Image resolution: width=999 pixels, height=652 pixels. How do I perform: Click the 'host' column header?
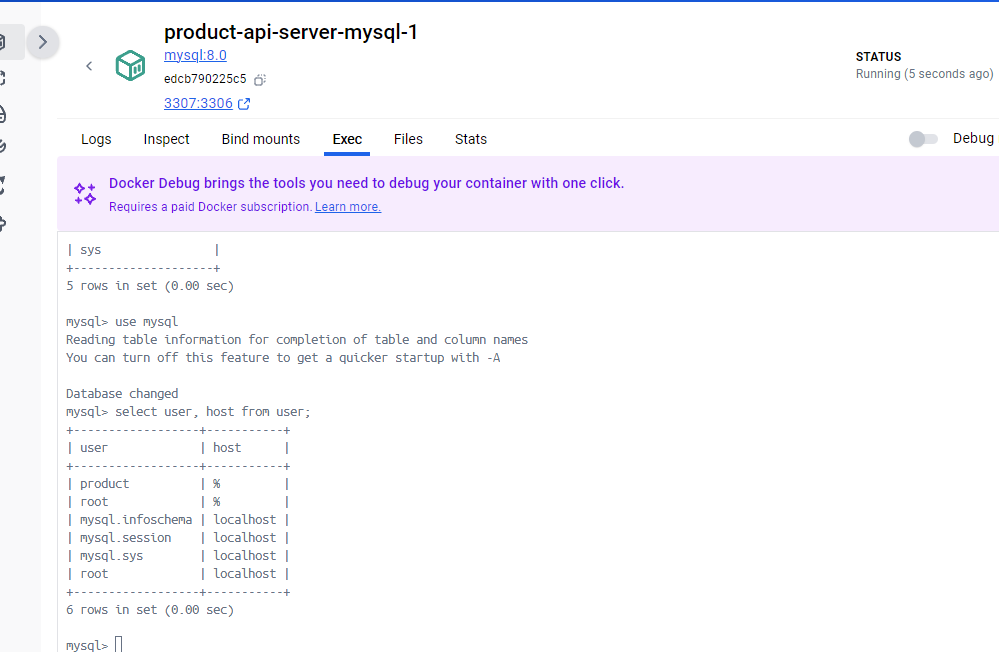pyautogui.click(x=227, y=448)
